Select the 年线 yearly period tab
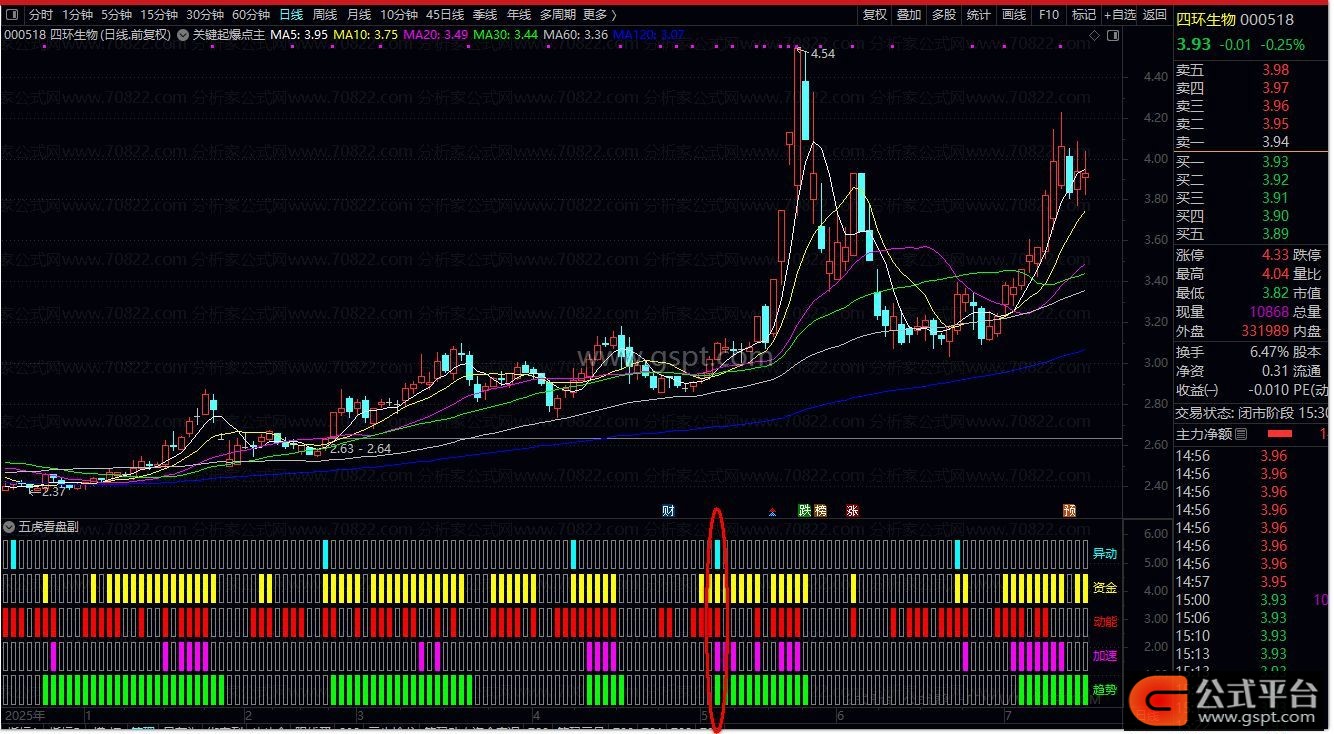The width and height of the screenshot is (1334, 734). pyautogui.click(x=519, y=15)
